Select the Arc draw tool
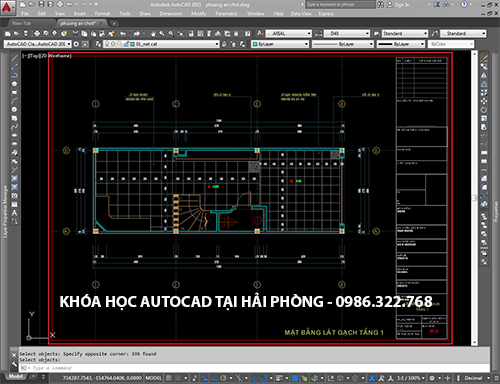Image resolution: width=500 pixels, height=384 pixels. click(14, 101)
